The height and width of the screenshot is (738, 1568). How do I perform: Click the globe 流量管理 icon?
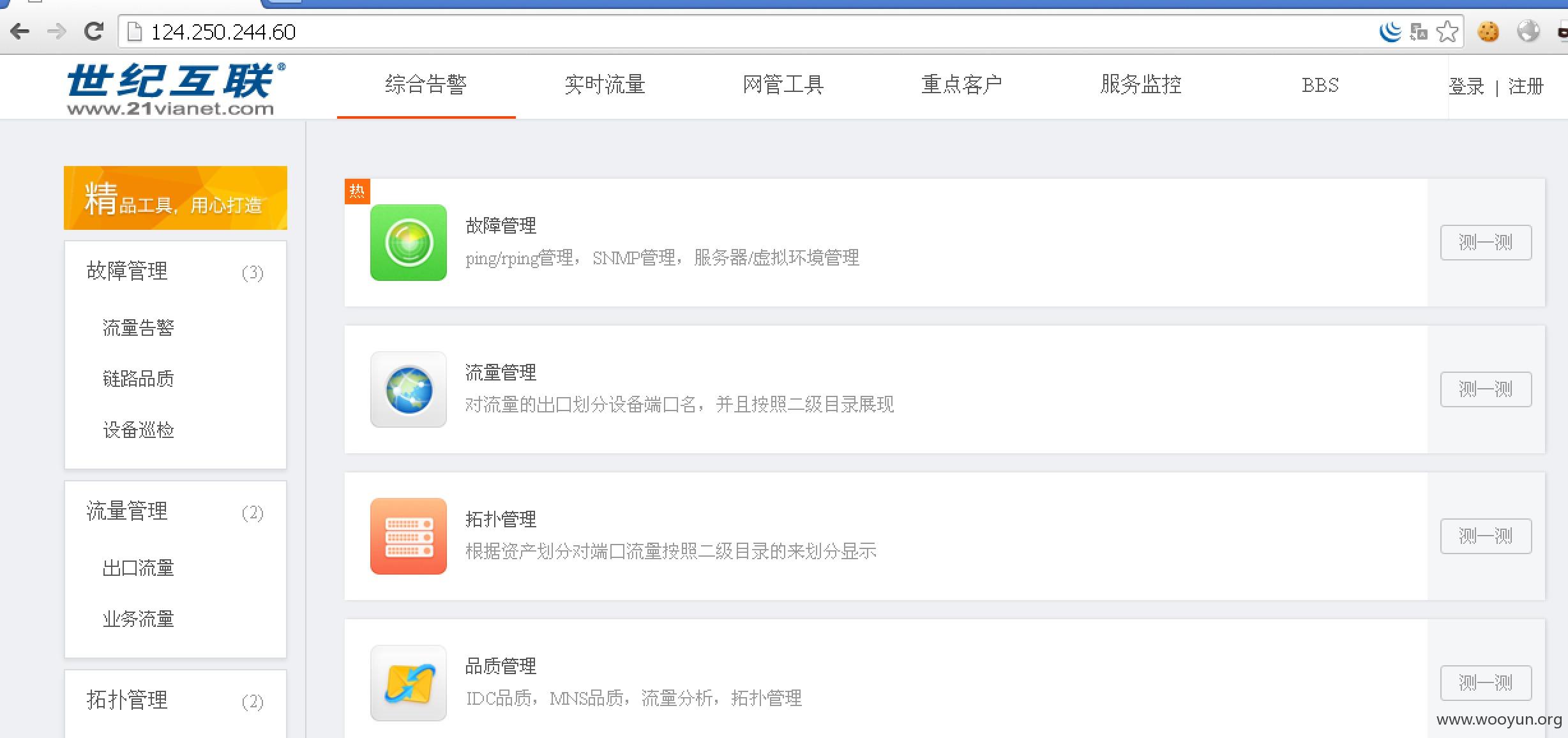tap(409, 389)
